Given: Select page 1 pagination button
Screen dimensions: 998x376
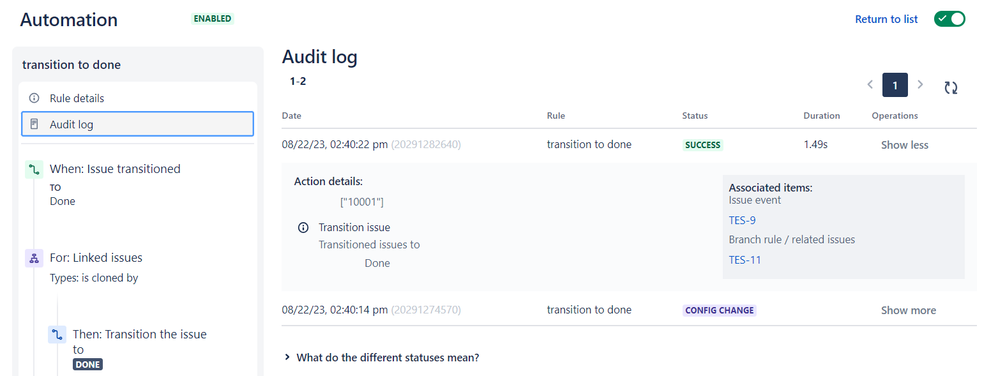Looking at the screenshot, I should pyautogui.click(x=895, y=85).
